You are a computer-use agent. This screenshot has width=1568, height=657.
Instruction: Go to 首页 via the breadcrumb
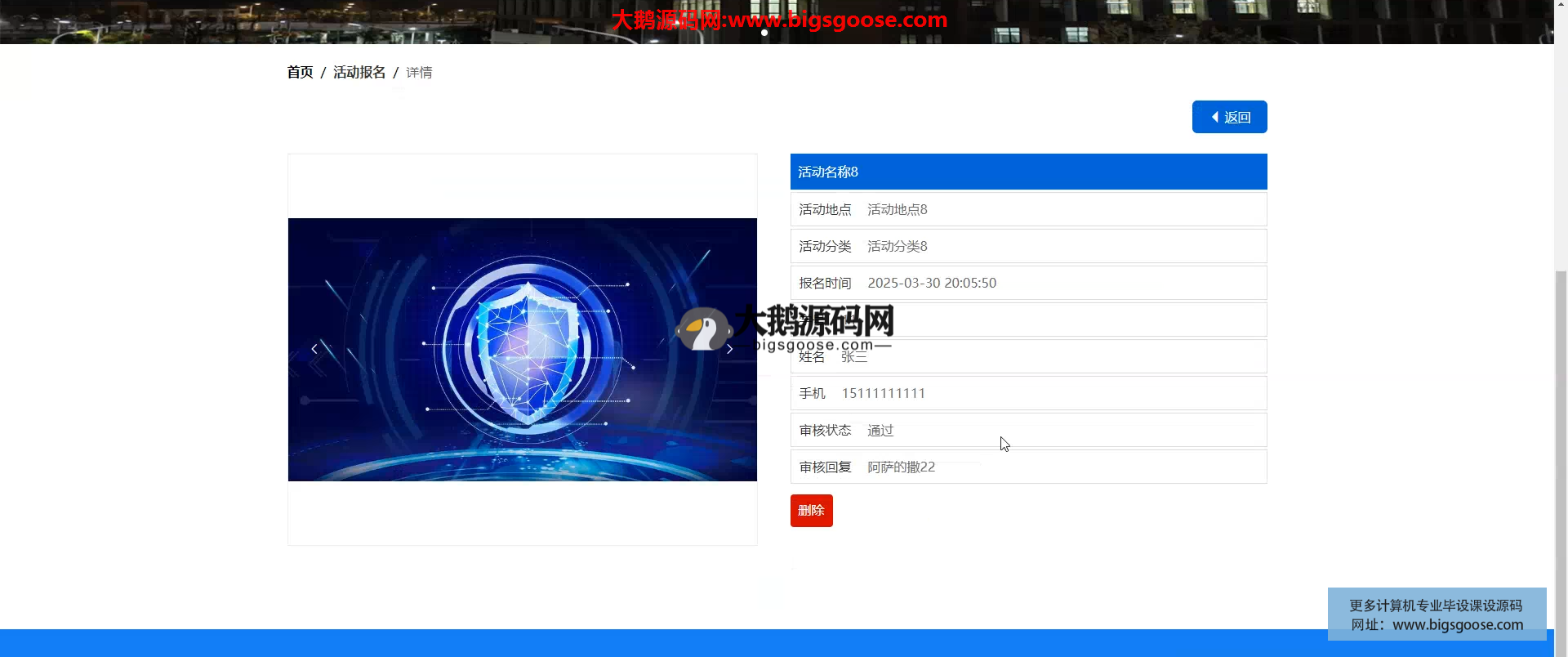tap(300, 73)
